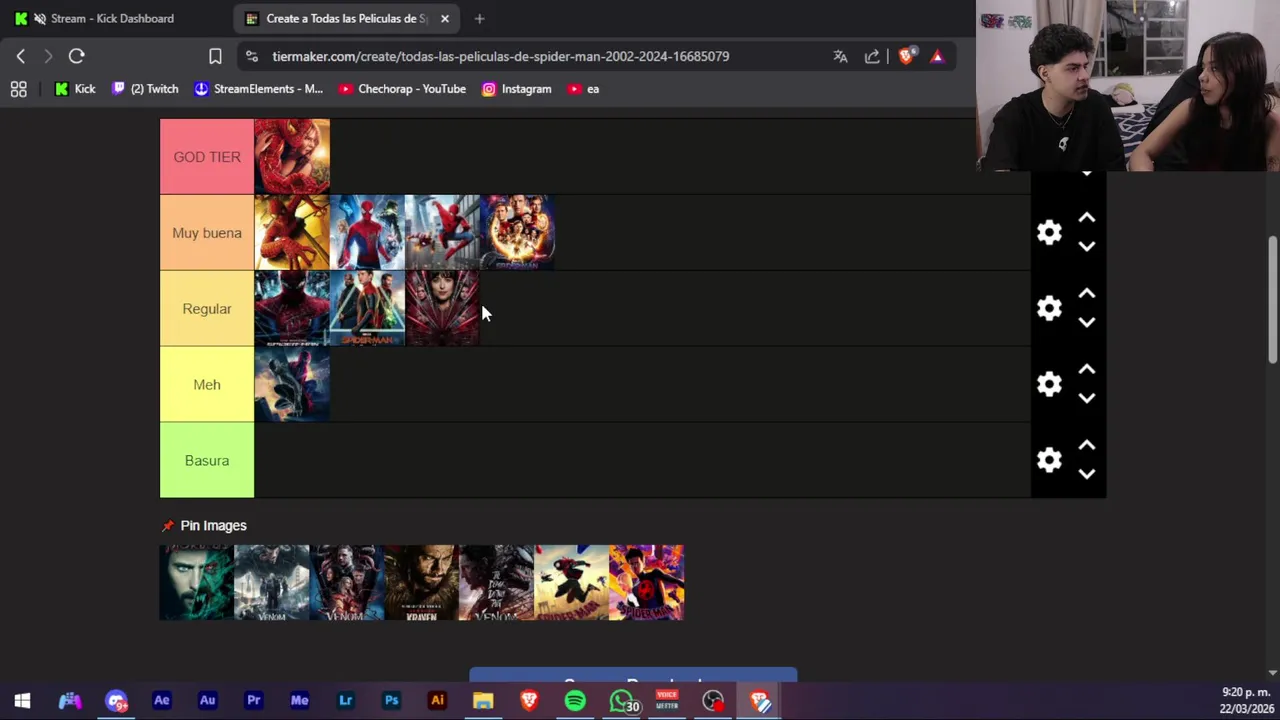Open WhatsApp from the taskbar
The width and height of the screenshot is (1280, 720).
(x=623, y=701)
